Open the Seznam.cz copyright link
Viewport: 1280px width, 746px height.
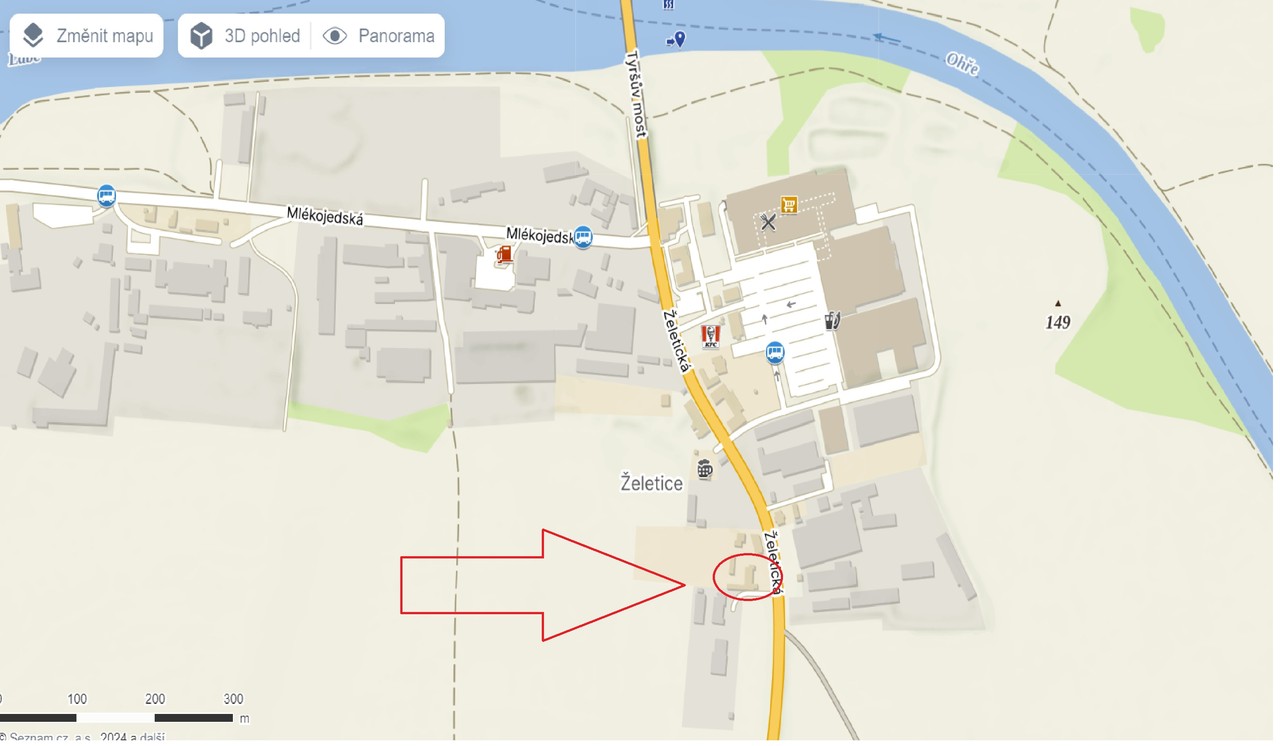pos(83,737)
